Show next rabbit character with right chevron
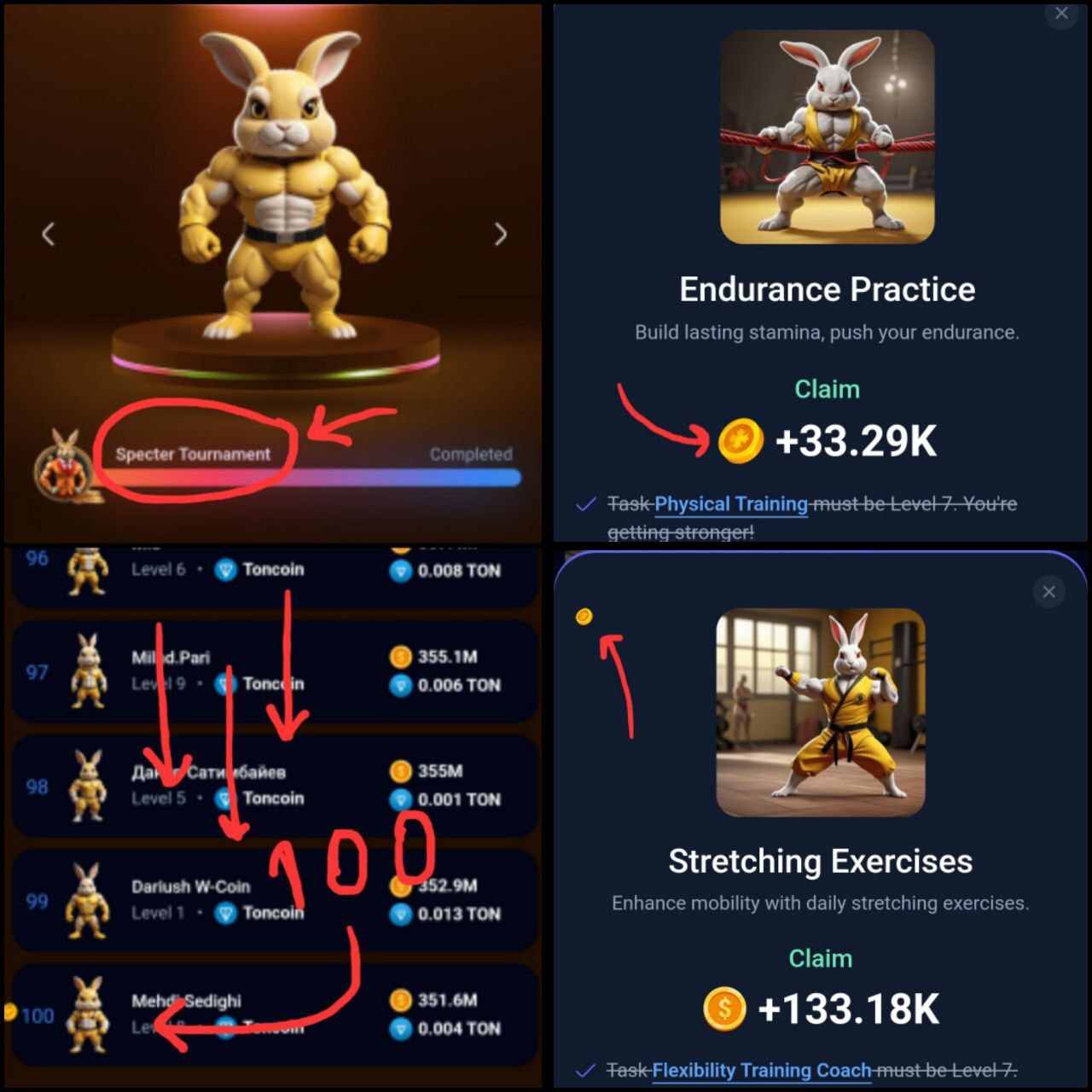 point(501,234)
